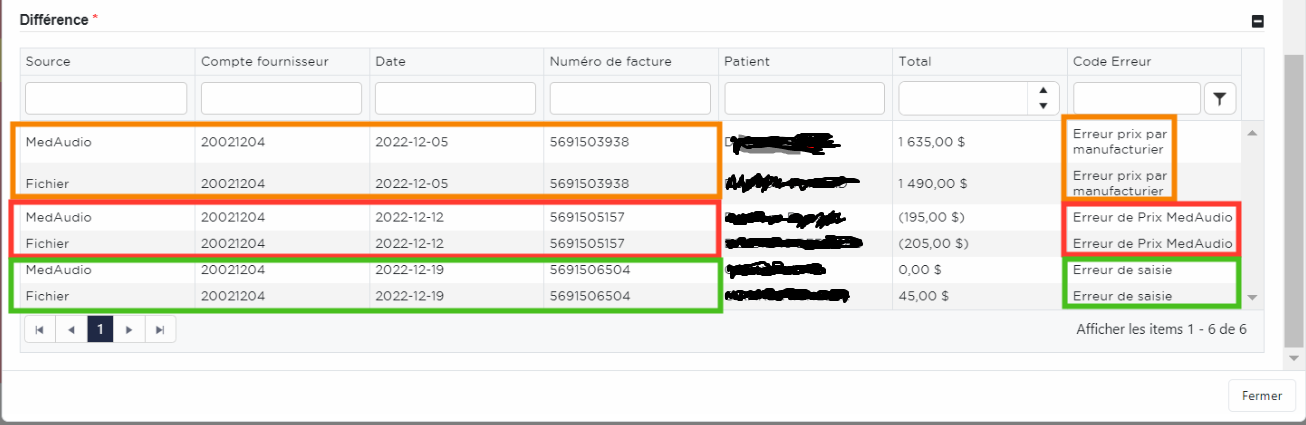Increase the Total filter value with up arrow
Viewport: 1306px width, 425px height.
pos(1043,91)
